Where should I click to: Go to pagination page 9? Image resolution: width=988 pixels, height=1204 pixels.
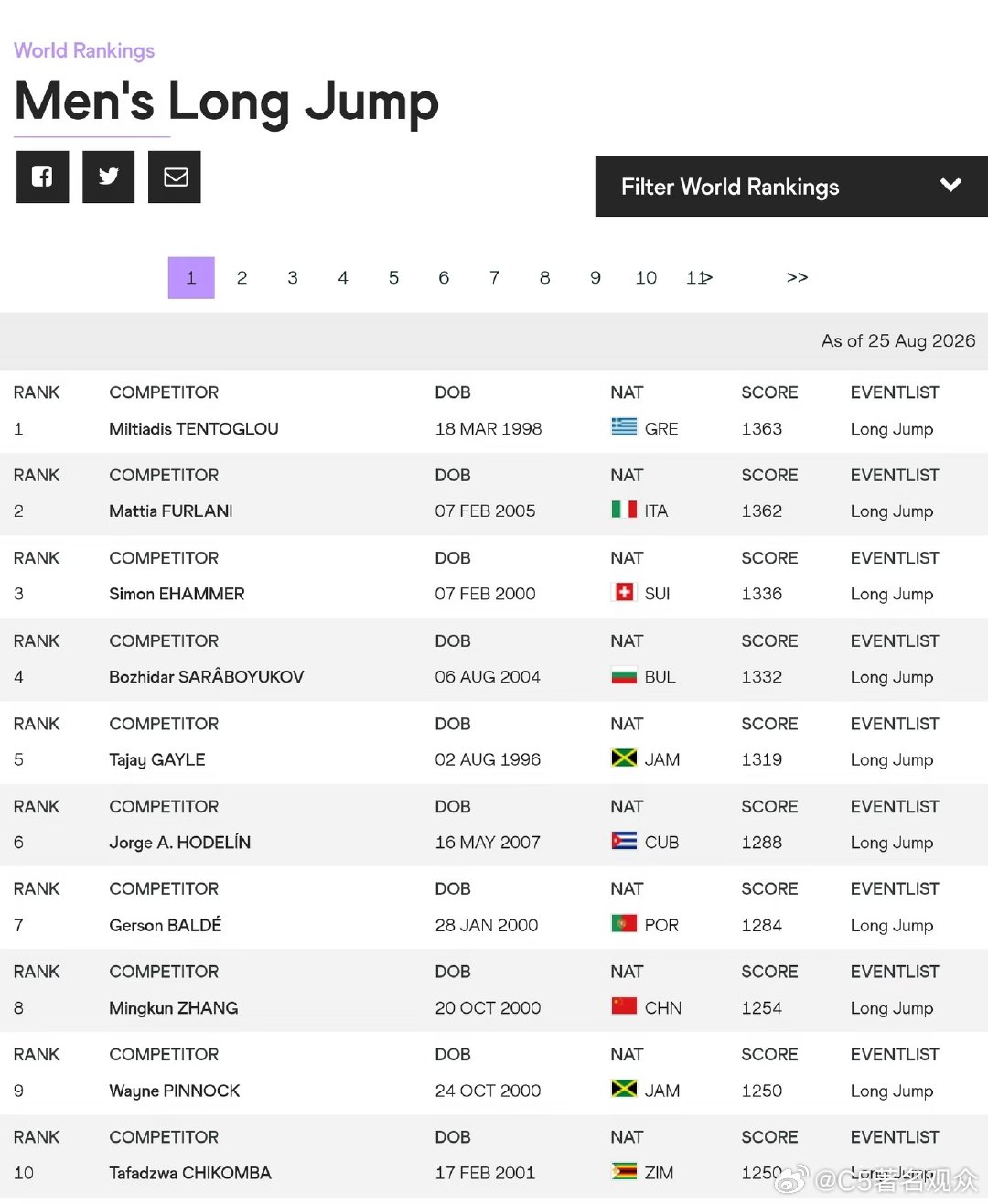pyautogui.click(x=596, y=277)
